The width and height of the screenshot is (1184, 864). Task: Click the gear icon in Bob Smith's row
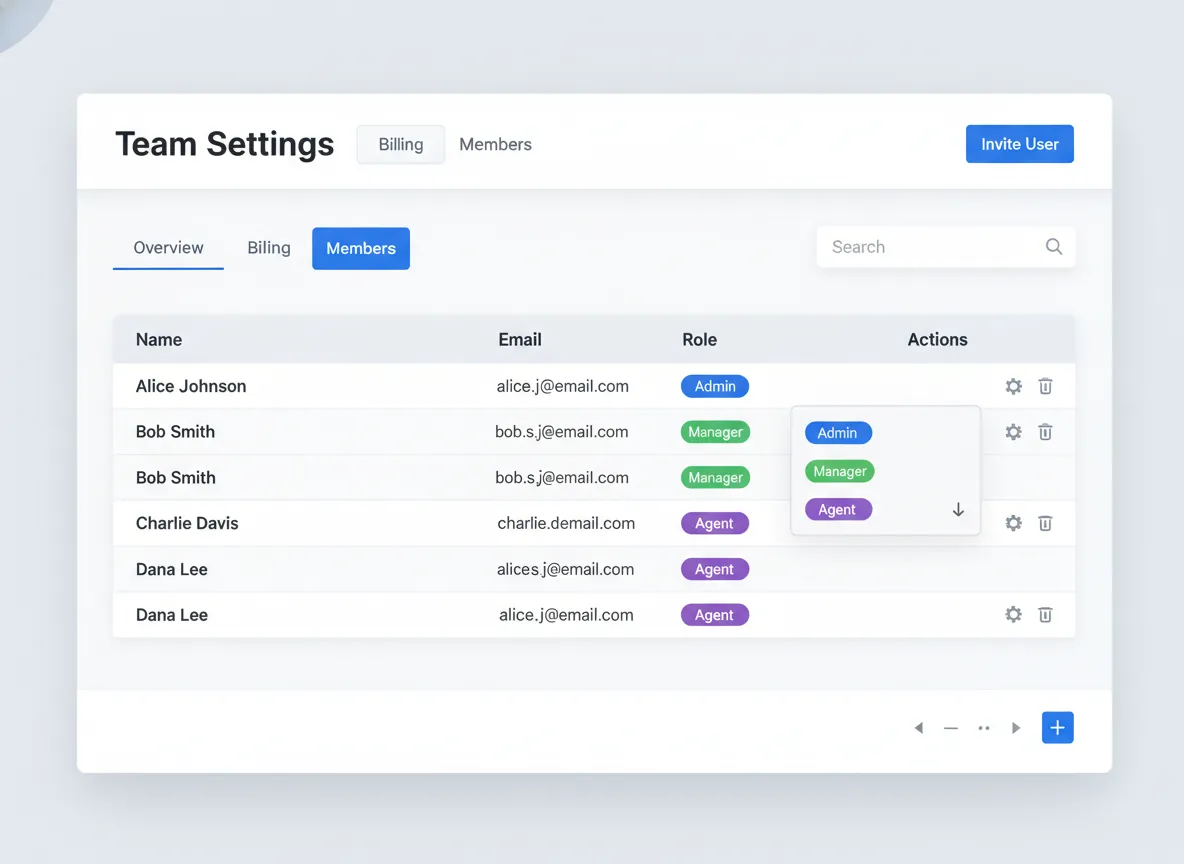point(1013,432)
